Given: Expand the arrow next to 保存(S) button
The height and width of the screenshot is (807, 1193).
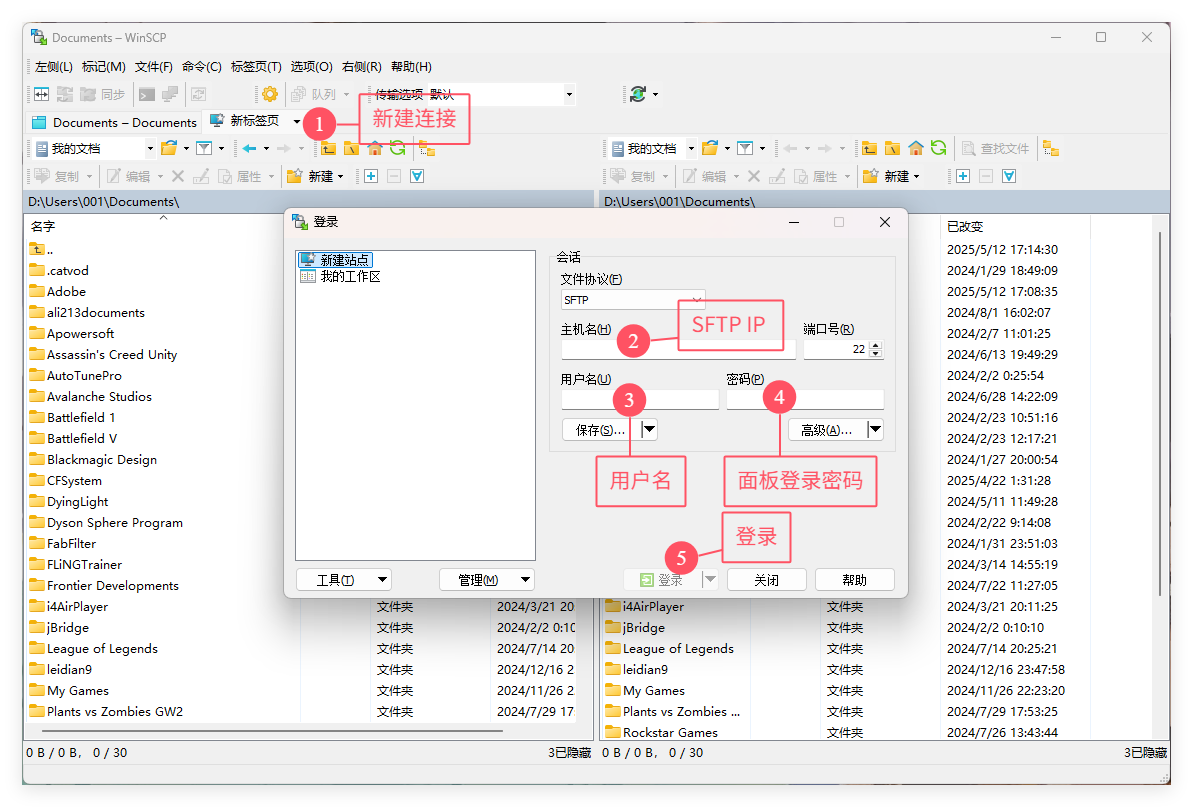Looking at the screenshot, I should pyautogui.click(x=649, y=430).
